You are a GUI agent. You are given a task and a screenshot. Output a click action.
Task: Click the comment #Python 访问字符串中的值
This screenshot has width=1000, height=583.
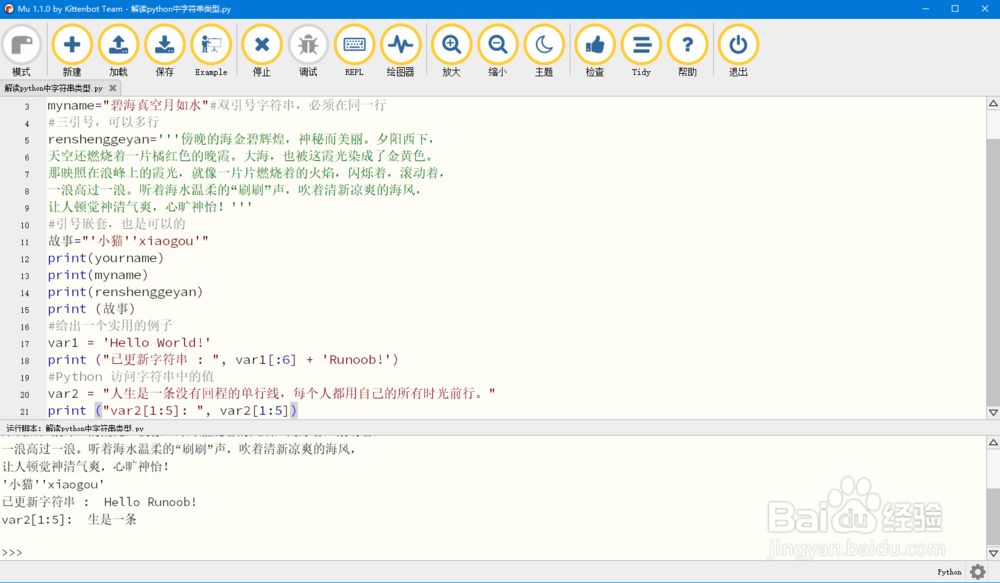coord(131,376)
